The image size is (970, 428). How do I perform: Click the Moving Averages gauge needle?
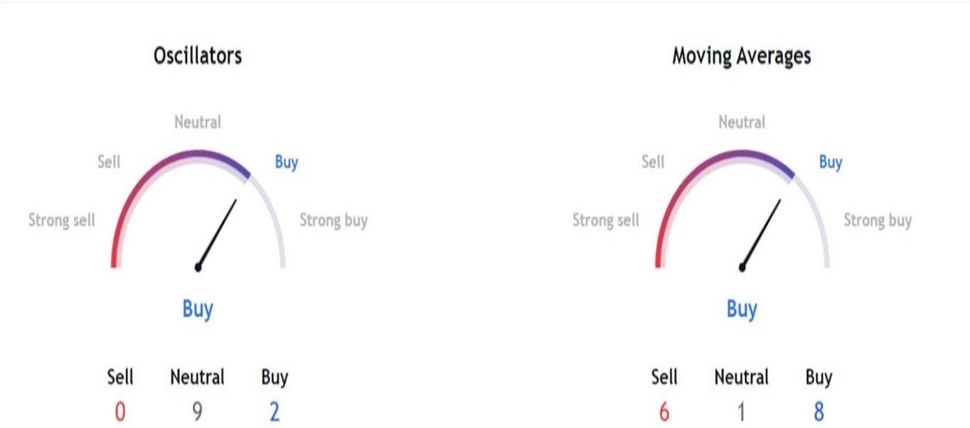762,234
